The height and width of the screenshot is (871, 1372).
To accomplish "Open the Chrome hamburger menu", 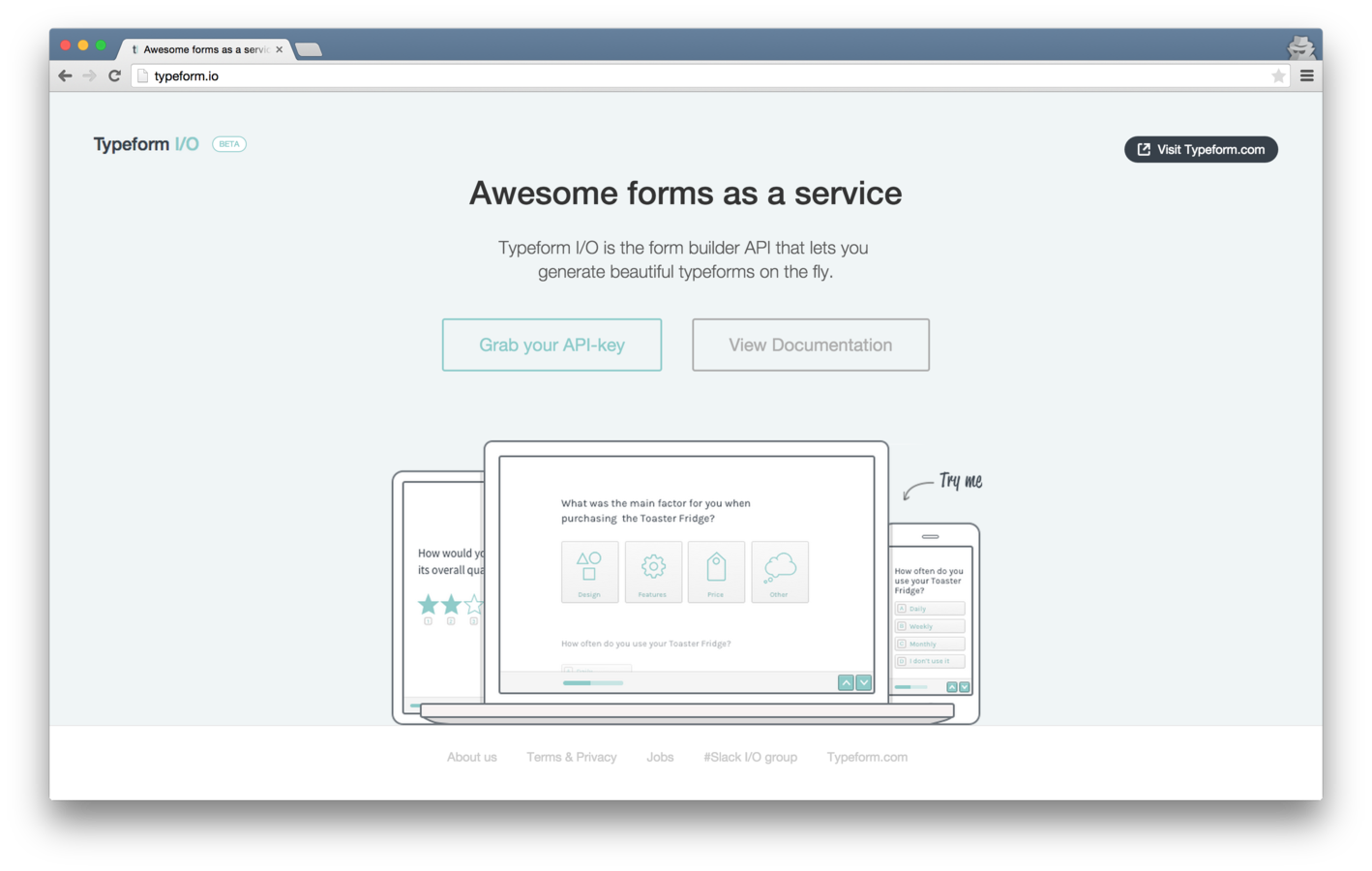I will pos(1306,75).
